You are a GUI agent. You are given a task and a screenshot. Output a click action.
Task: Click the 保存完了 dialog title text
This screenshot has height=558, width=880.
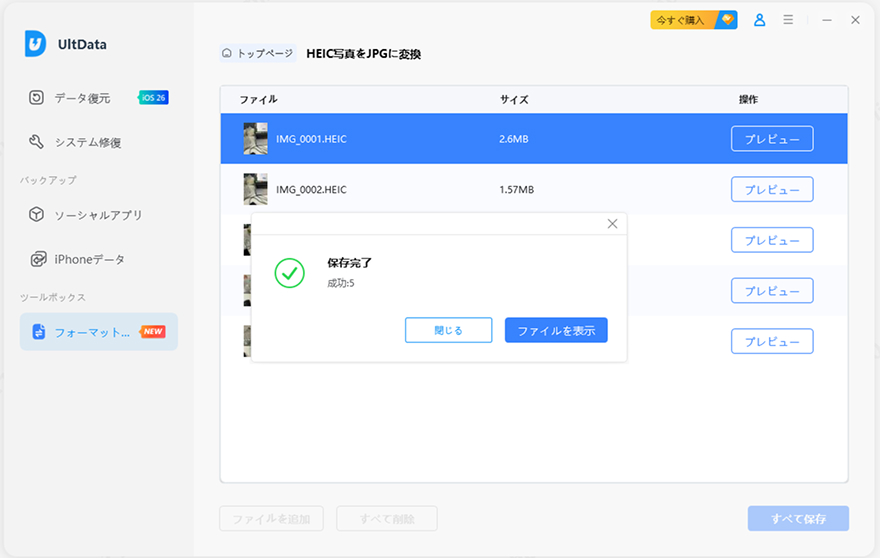click(349, 263)
